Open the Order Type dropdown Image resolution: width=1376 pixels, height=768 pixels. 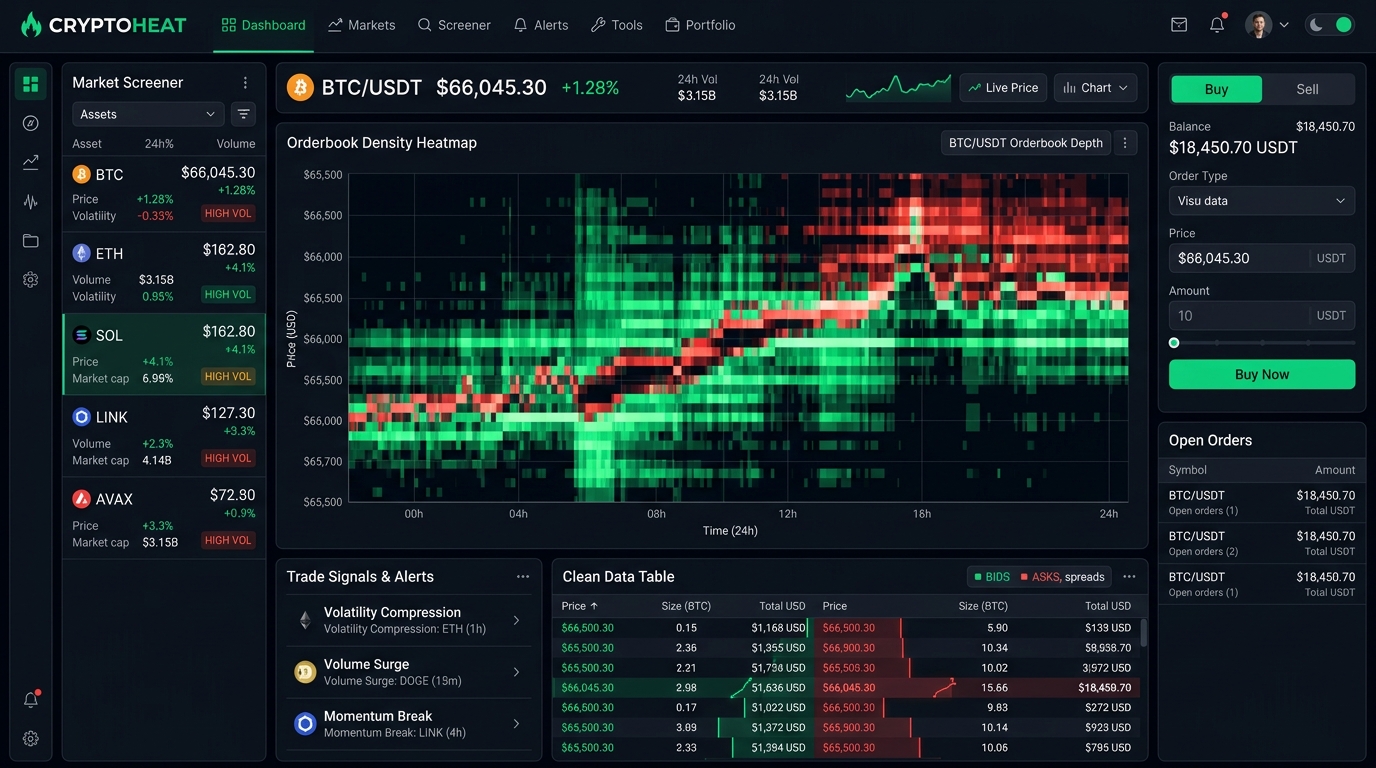pyautogui.click(x=1262, y=201)
